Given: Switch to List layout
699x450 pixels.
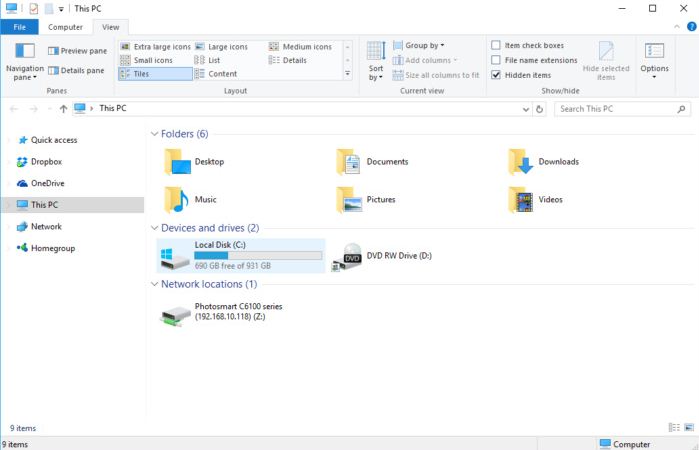Looking at the screenshot, I should click(x=207, y=60).
